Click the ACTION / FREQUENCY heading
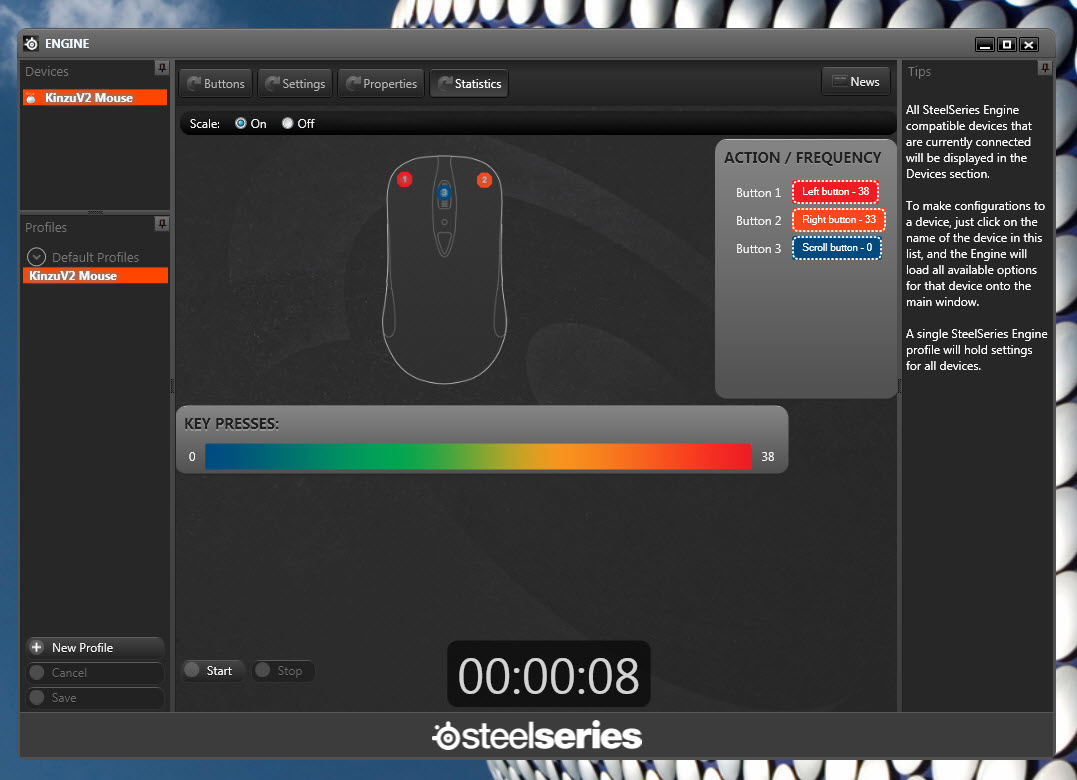This screenshot has width=1077, height=780. [x=802, y=158]
